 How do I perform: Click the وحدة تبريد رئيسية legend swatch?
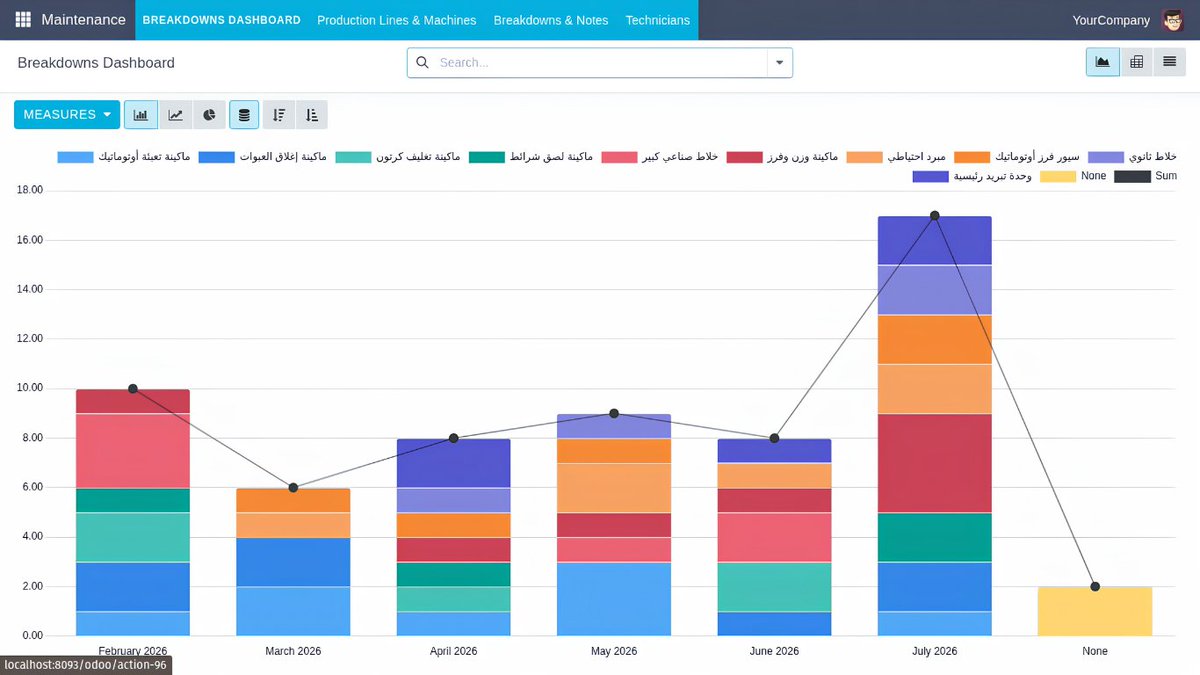pos(930,176)
